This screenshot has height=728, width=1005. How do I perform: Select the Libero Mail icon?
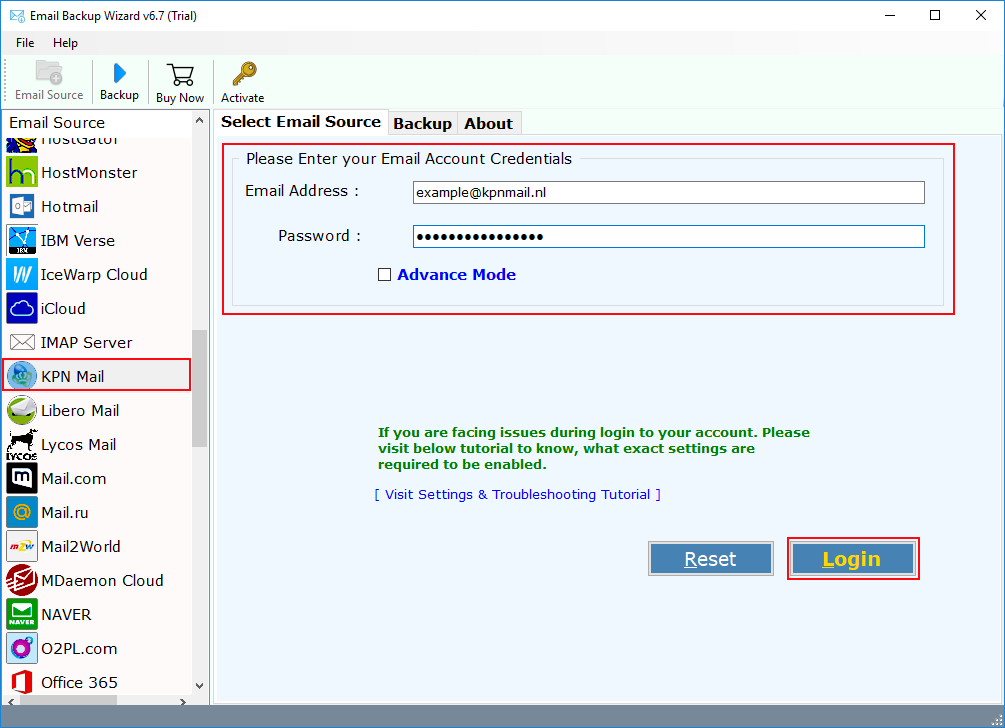click(22, 410)
